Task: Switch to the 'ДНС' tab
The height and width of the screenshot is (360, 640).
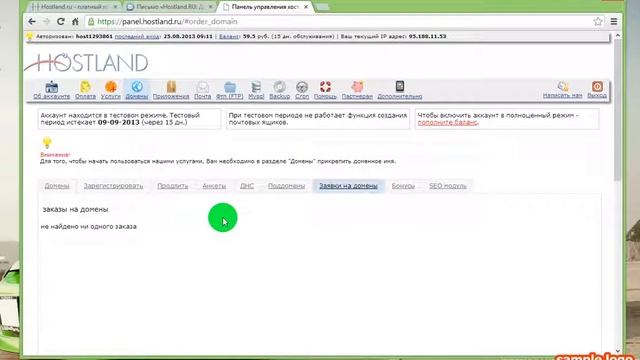Action: pos(247,186)
